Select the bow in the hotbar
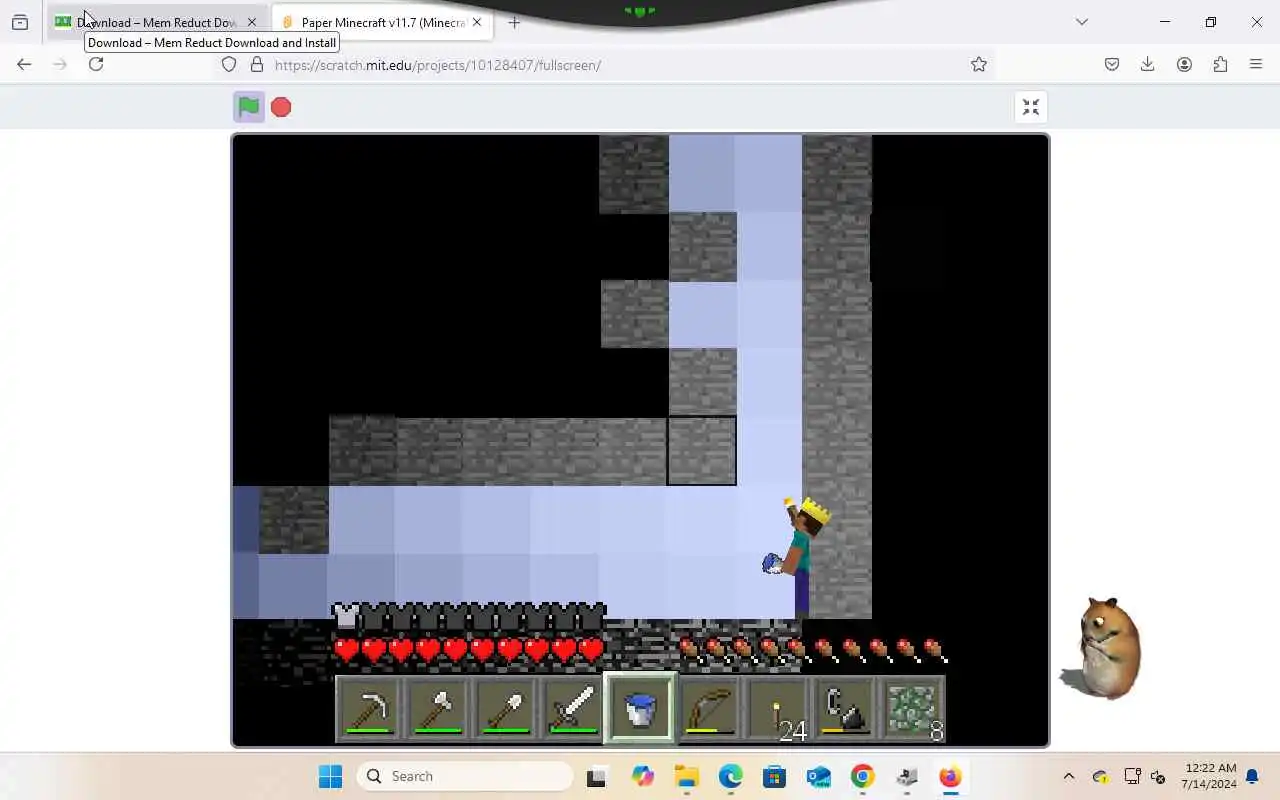 (x=709, y=709)
